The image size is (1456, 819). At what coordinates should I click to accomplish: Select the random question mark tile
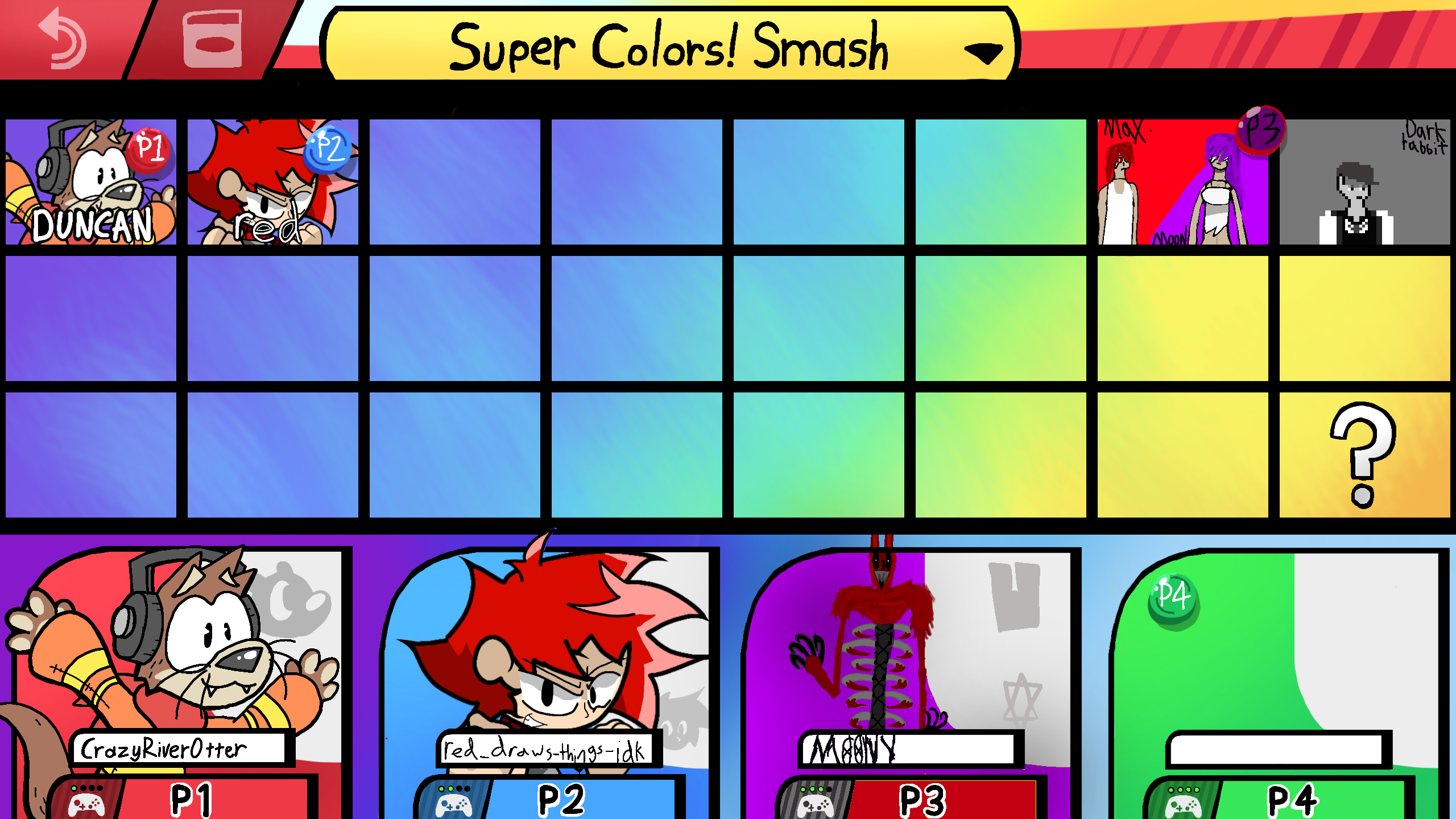[1365, 455]
